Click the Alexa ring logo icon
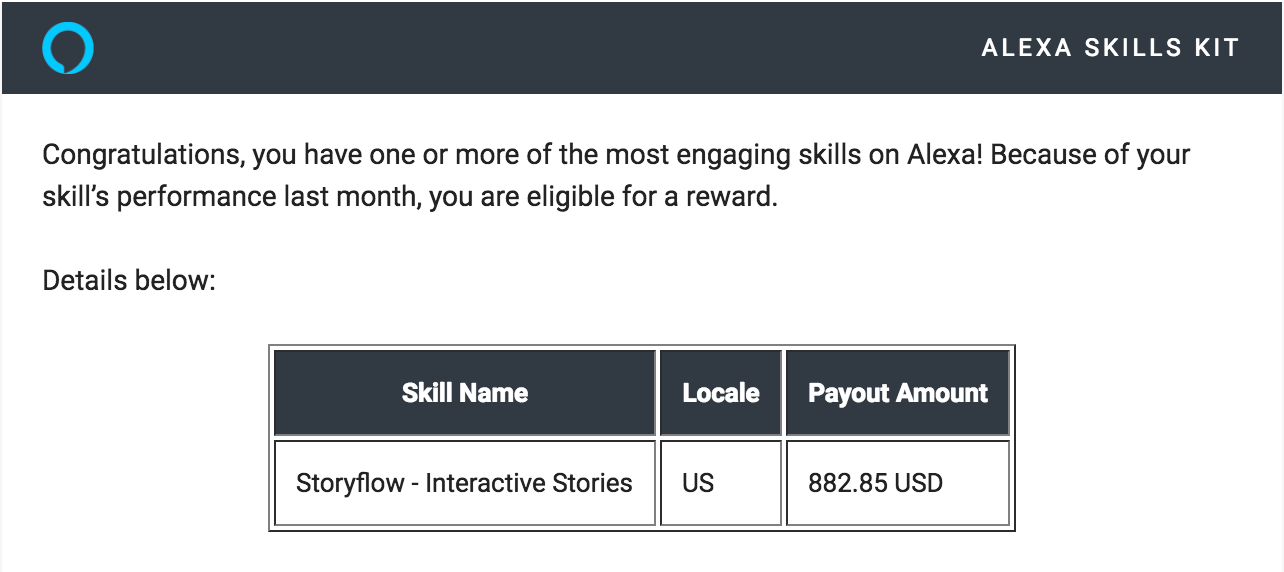This screenshot has height=572, width=1284. pos(68,48)
